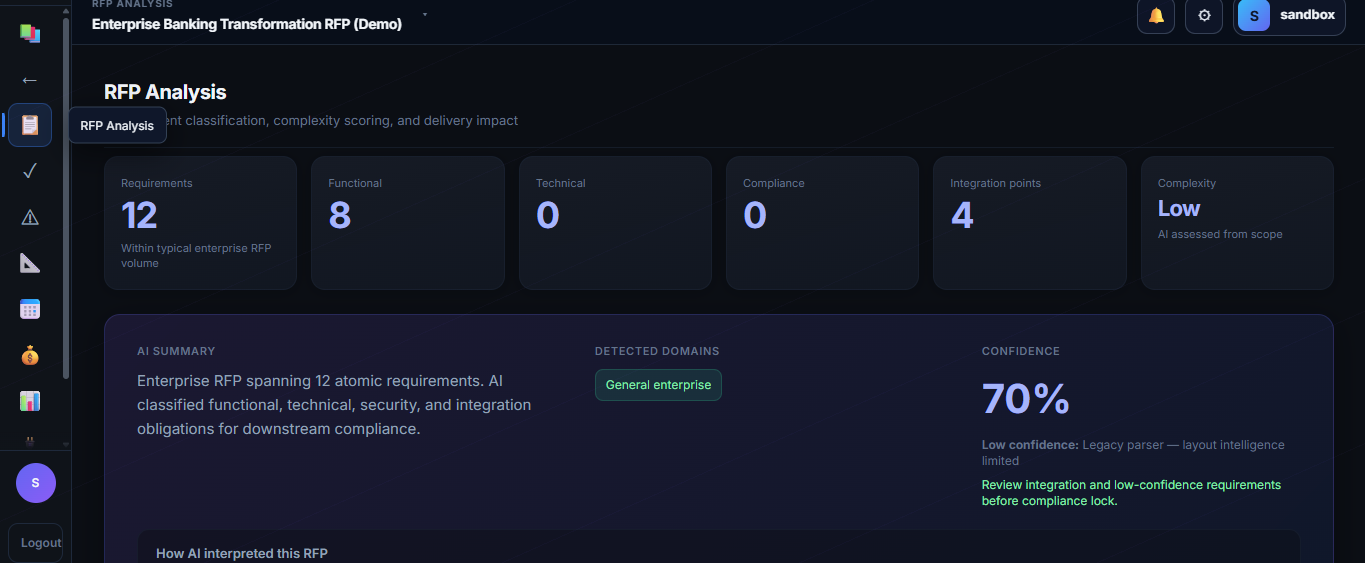The image size is (1365, 563).
Task: Open the set-square ruler icon in the sidebar
Action: pyautogui.click(x=30, y=263)
